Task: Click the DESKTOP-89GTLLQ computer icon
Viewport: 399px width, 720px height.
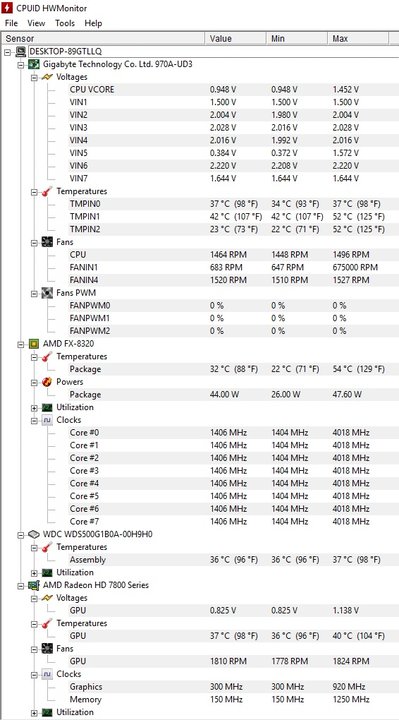Action: point(21,51)
